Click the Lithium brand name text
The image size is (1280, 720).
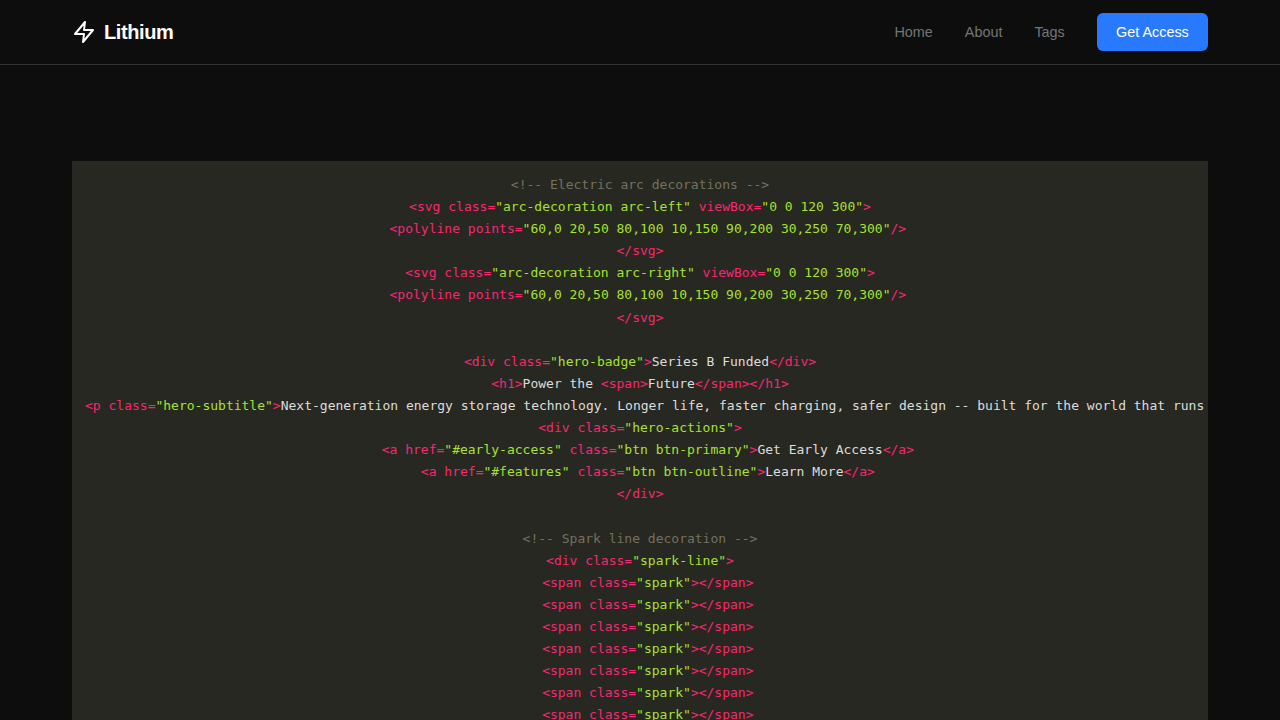point(138,32)
